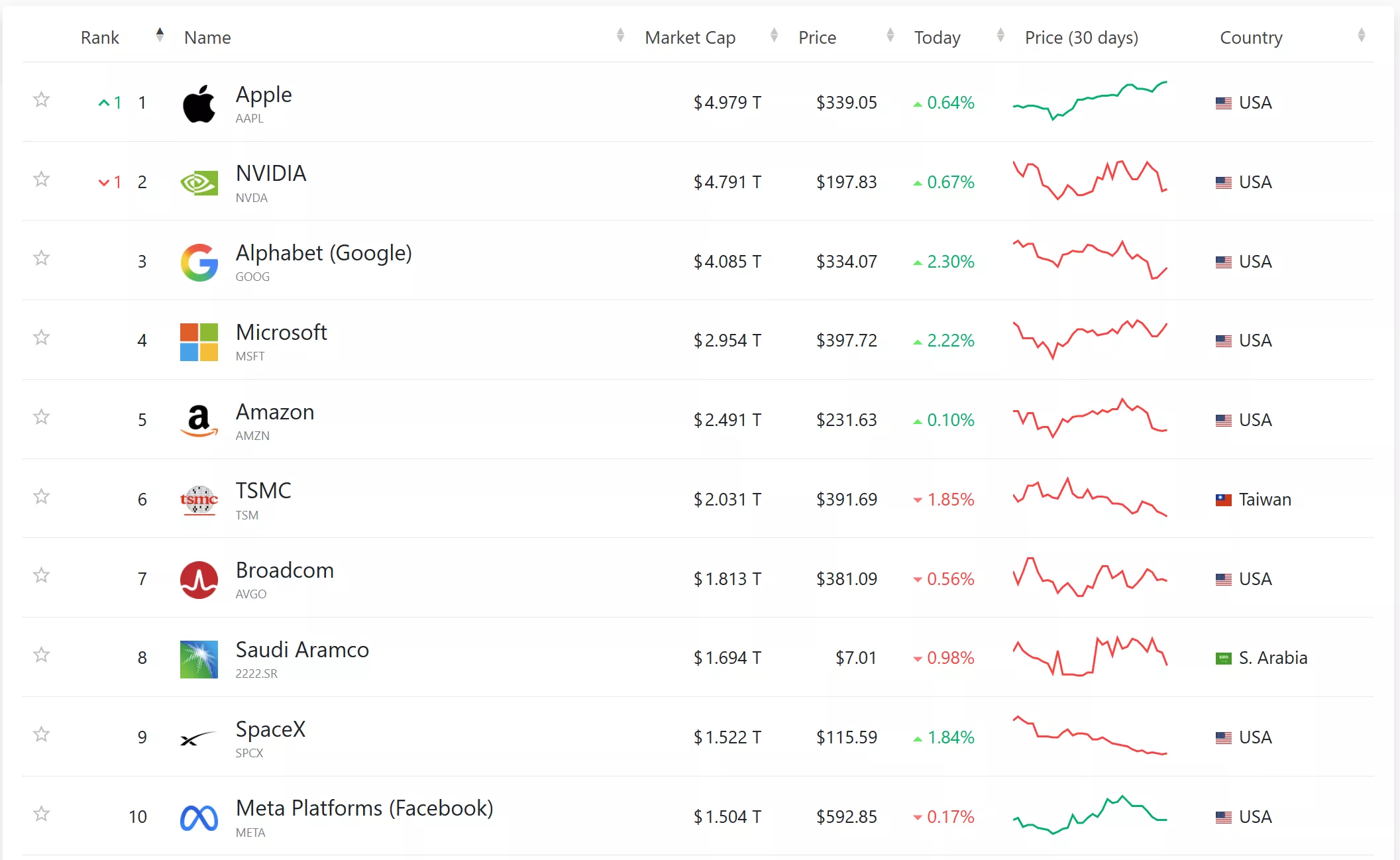The width and height of the screenshot is (1400, 860).
Task: Click the TSMC logo icon
Action: click(199, 500)
